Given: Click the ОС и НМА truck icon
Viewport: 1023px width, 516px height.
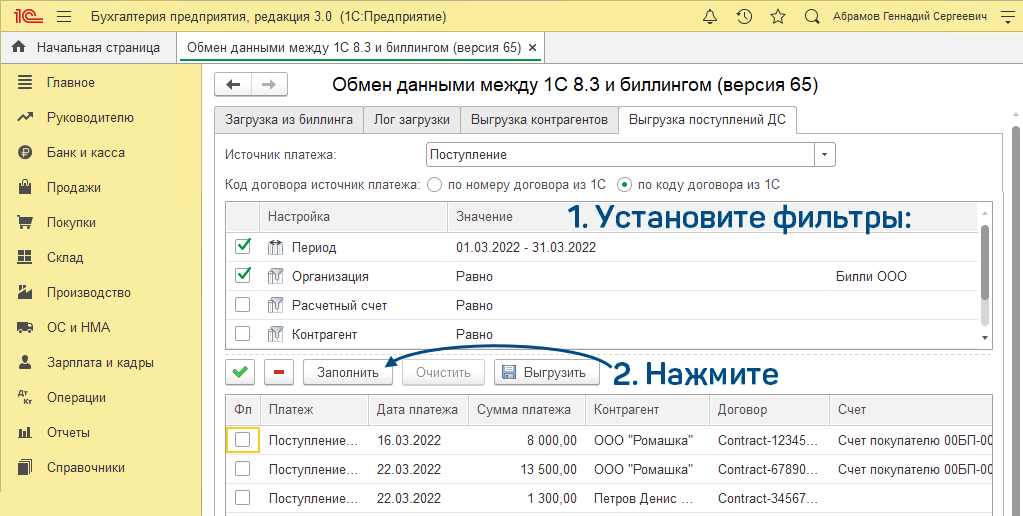Looking at the screenshot, I should coord(25,327).
